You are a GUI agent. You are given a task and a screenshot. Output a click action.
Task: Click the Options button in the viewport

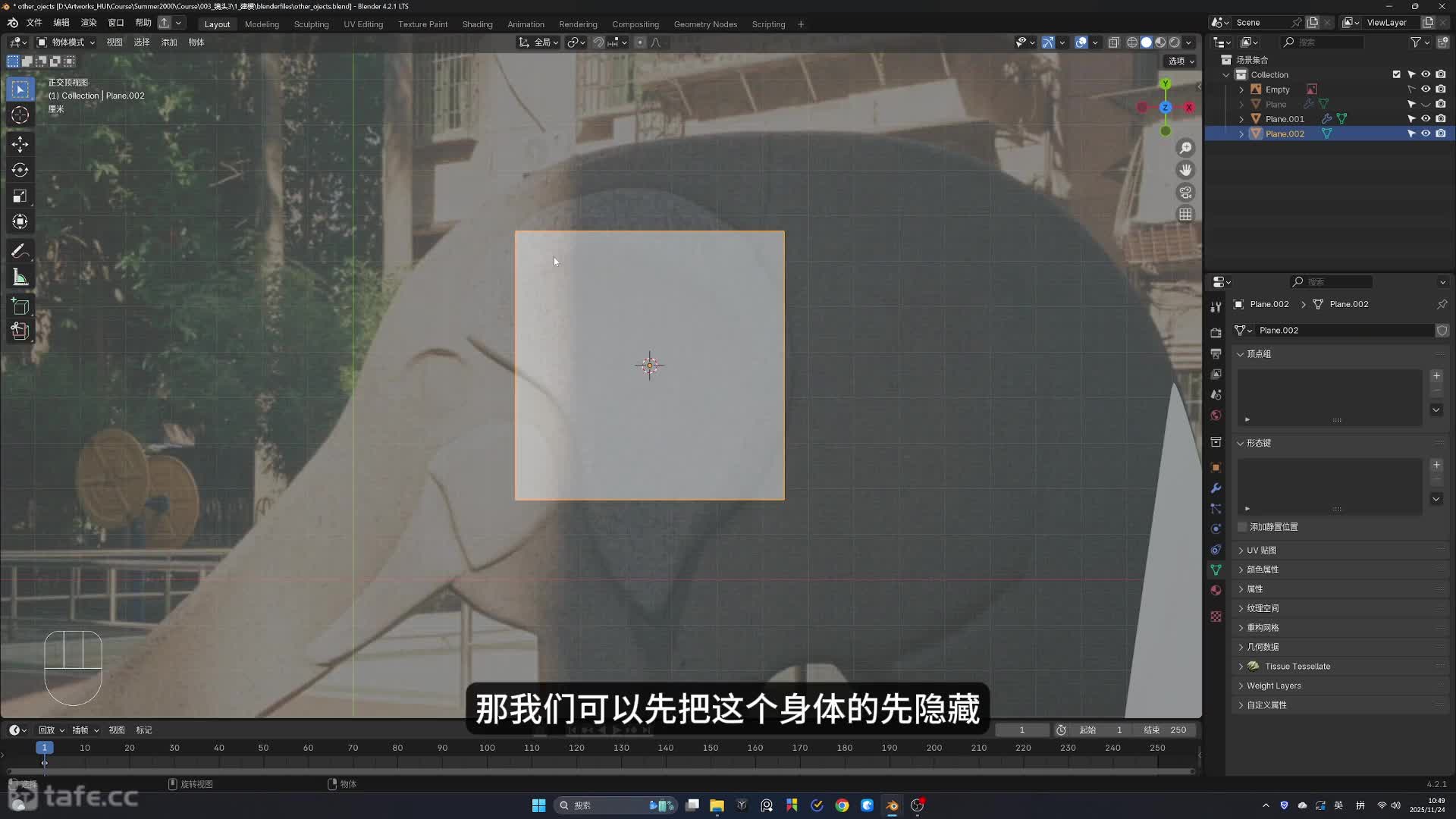pyautogui.click(x=1181, y=61)
